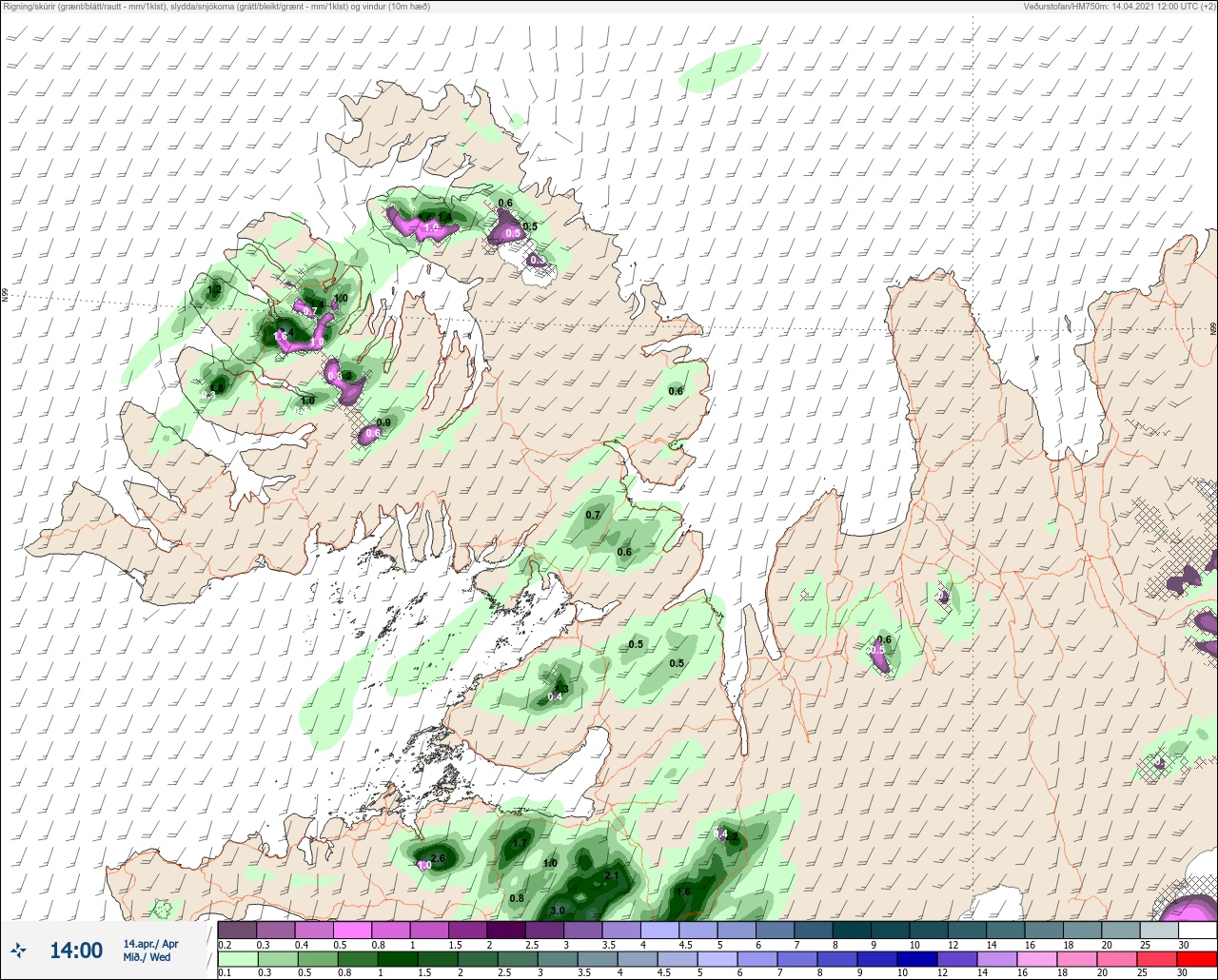The width and height of the screenshot is (1218, 980).
Task: Select the dark mauve 0.2 swatch in upper legend row
Action: tap(237, 930)
